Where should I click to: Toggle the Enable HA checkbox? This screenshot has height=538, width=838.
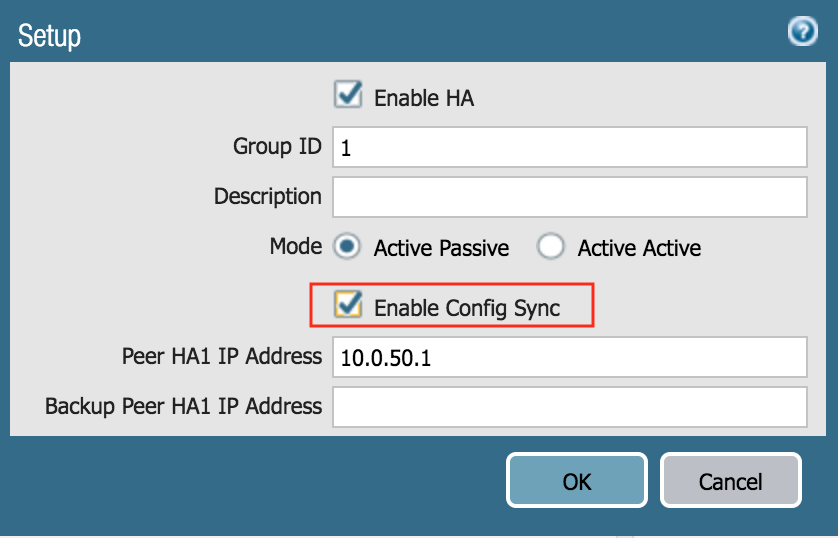click(x=348, y=96)
